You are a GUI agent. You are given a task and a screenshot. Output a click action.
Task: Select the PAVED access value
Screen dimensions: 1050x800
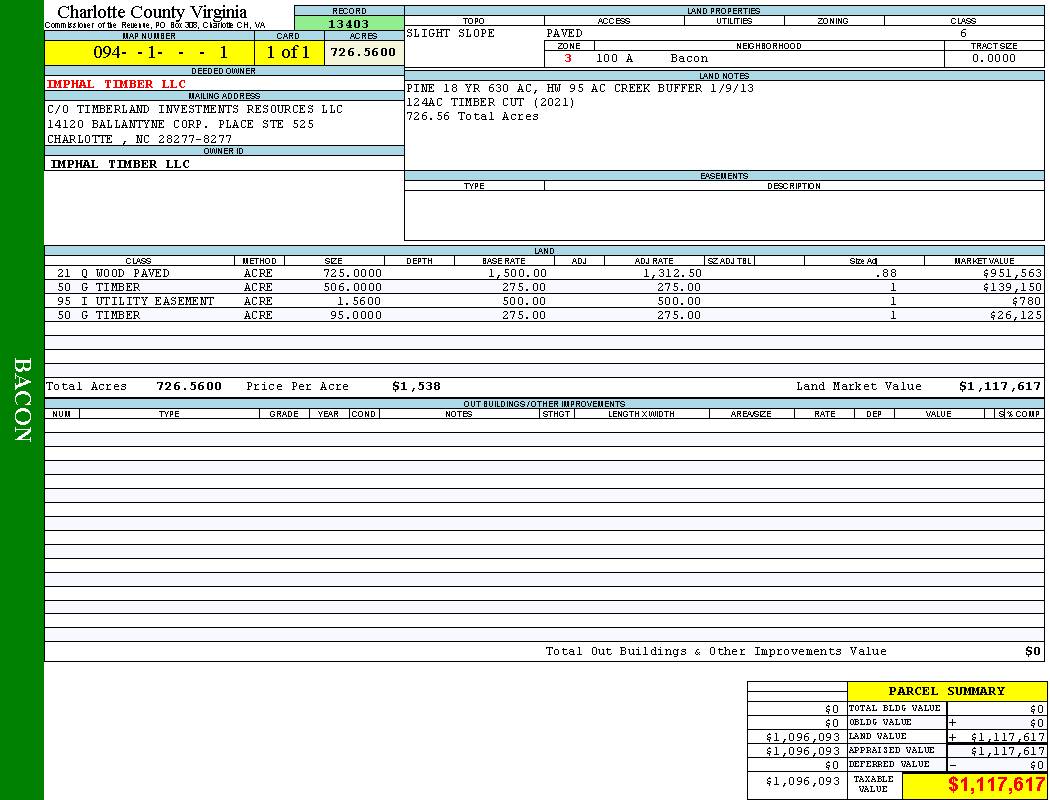[x=564, y=33]
